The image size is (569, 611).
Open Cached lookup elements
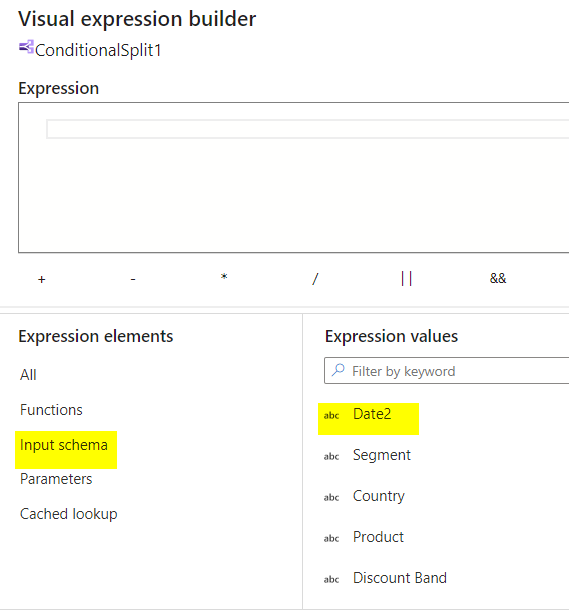coord(69,514)
